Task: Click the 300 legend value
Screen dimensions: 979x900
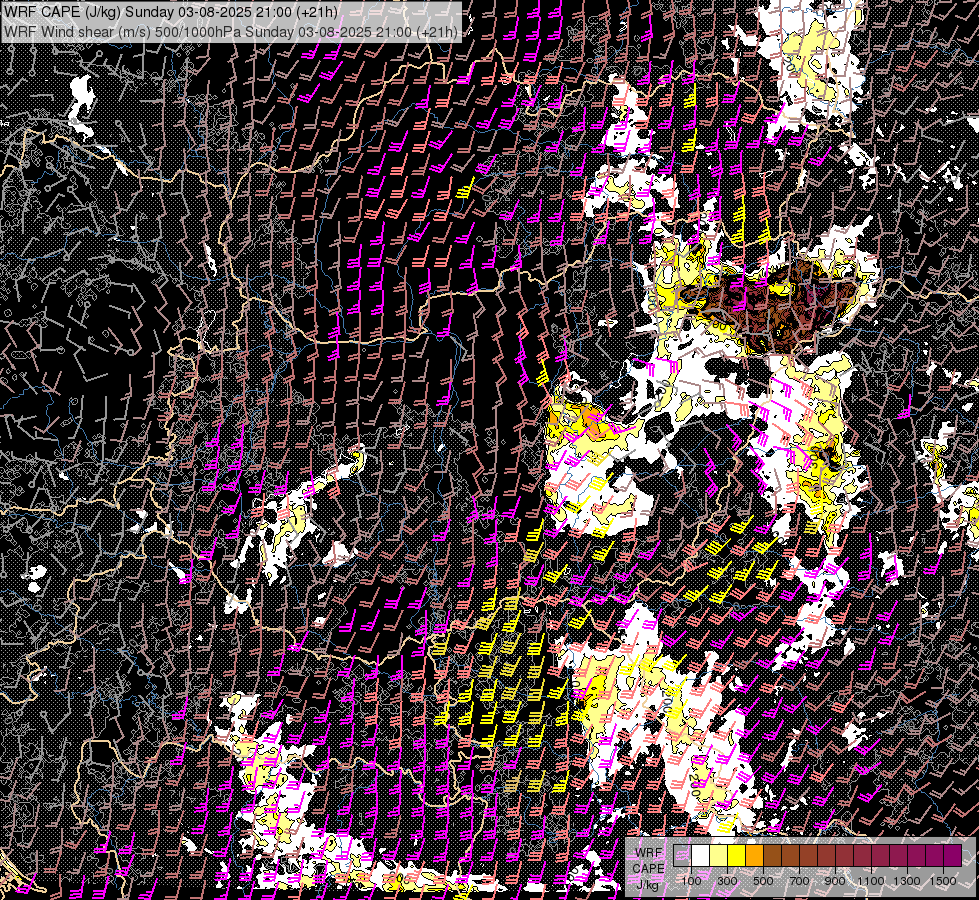Action: 727,881
